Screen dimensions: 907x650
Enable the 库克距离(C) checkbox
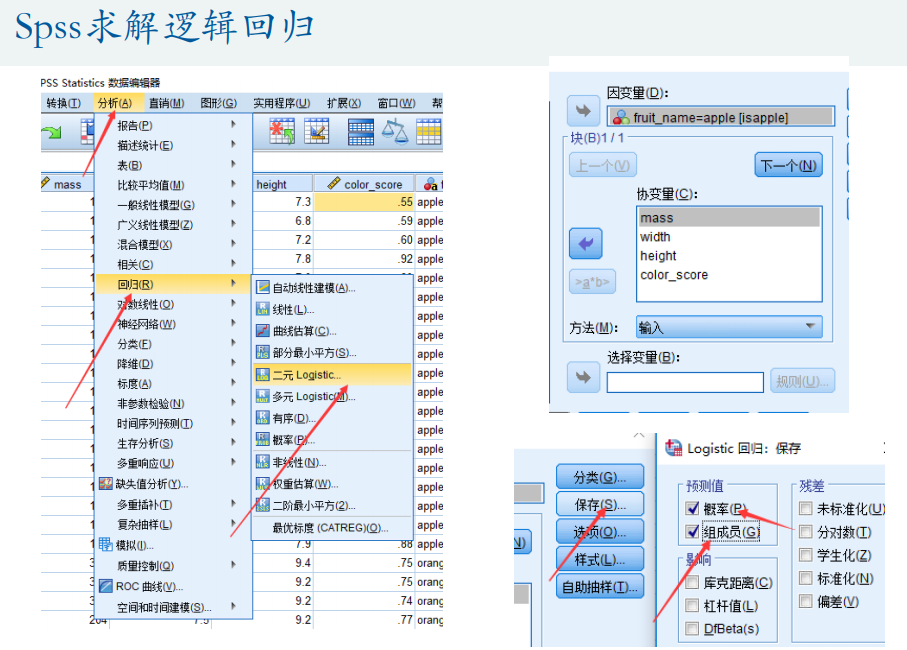(692, 582)
